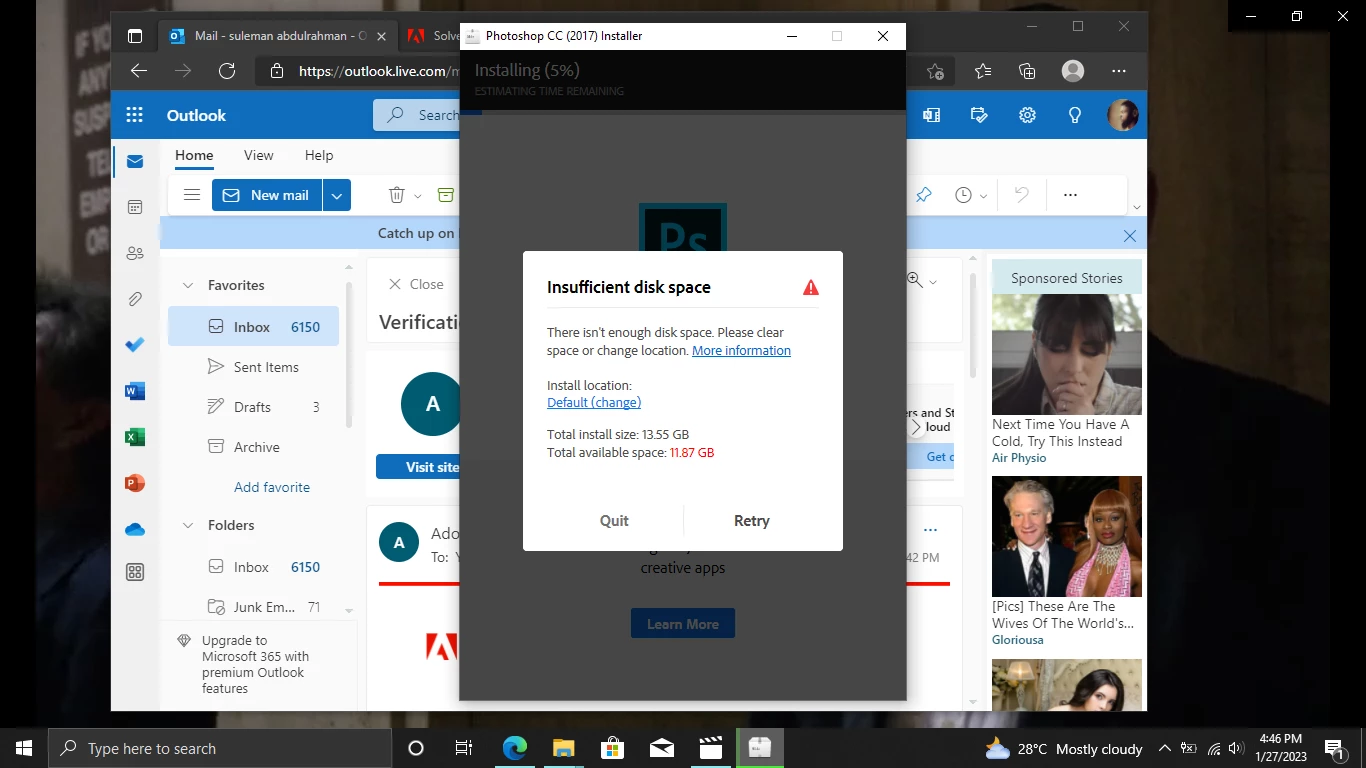Open the Files paperclip icon in sidebar
The width and height of the screenshot is (1366, 768).
(135, 299)
